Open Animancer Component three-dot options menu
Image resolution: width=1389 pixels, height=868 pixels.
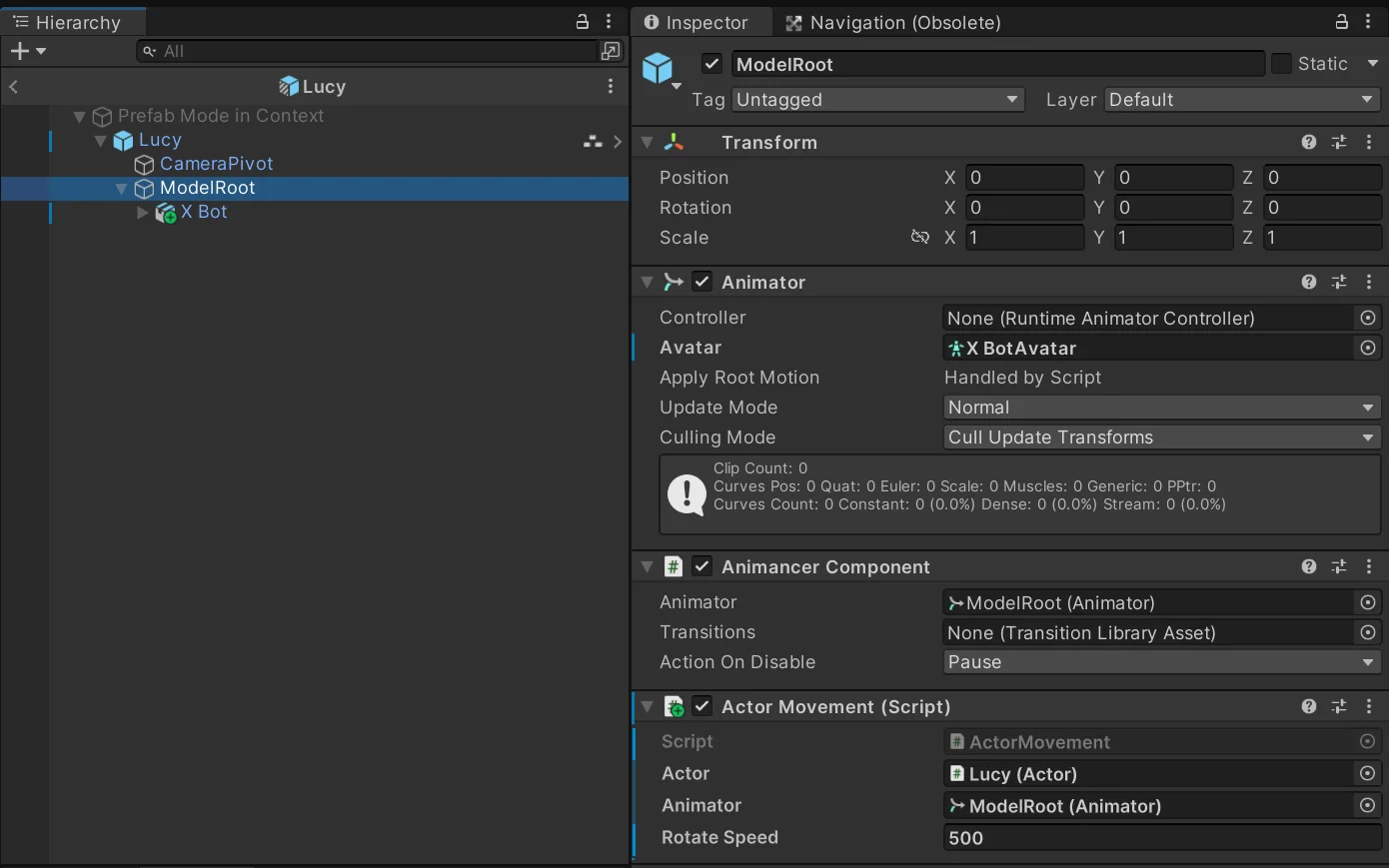pos(1369,567)
